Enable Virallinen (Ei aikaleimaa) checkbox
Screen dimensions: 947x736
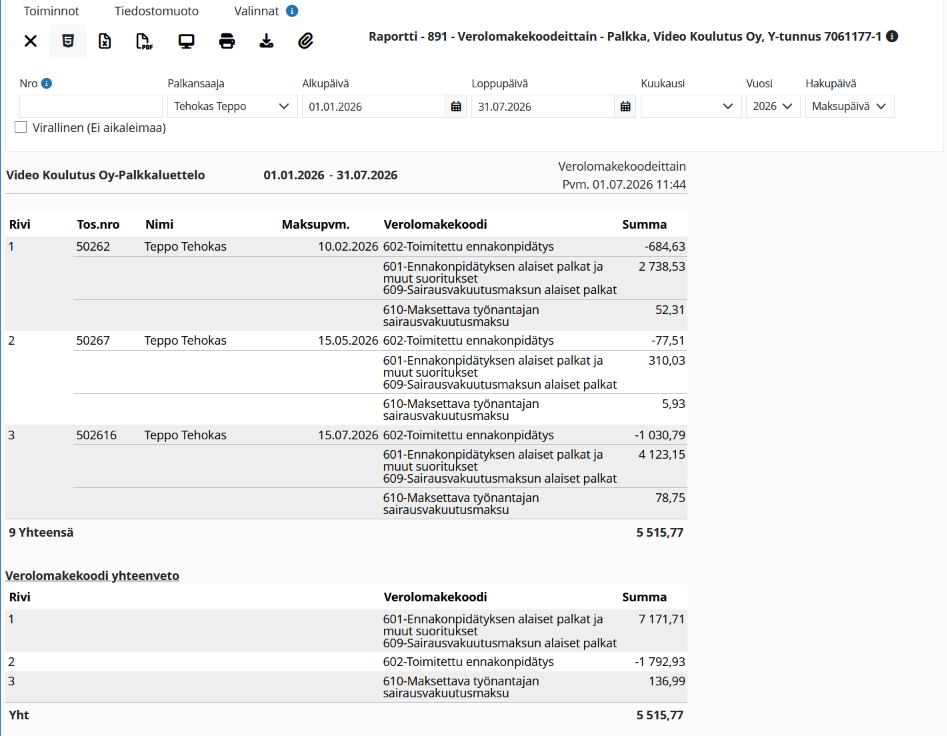click(x=21, y=127)
